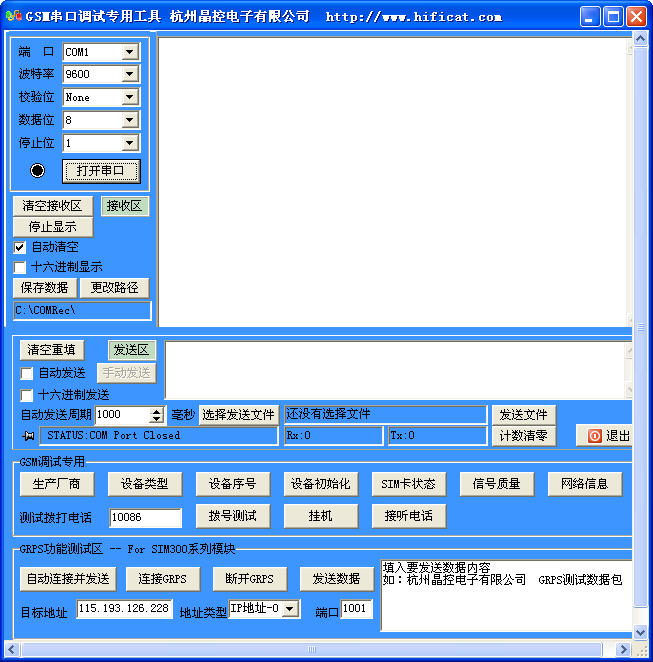Click the send area text box
Viewport: 653px width, 662px height.
(397, 370)
